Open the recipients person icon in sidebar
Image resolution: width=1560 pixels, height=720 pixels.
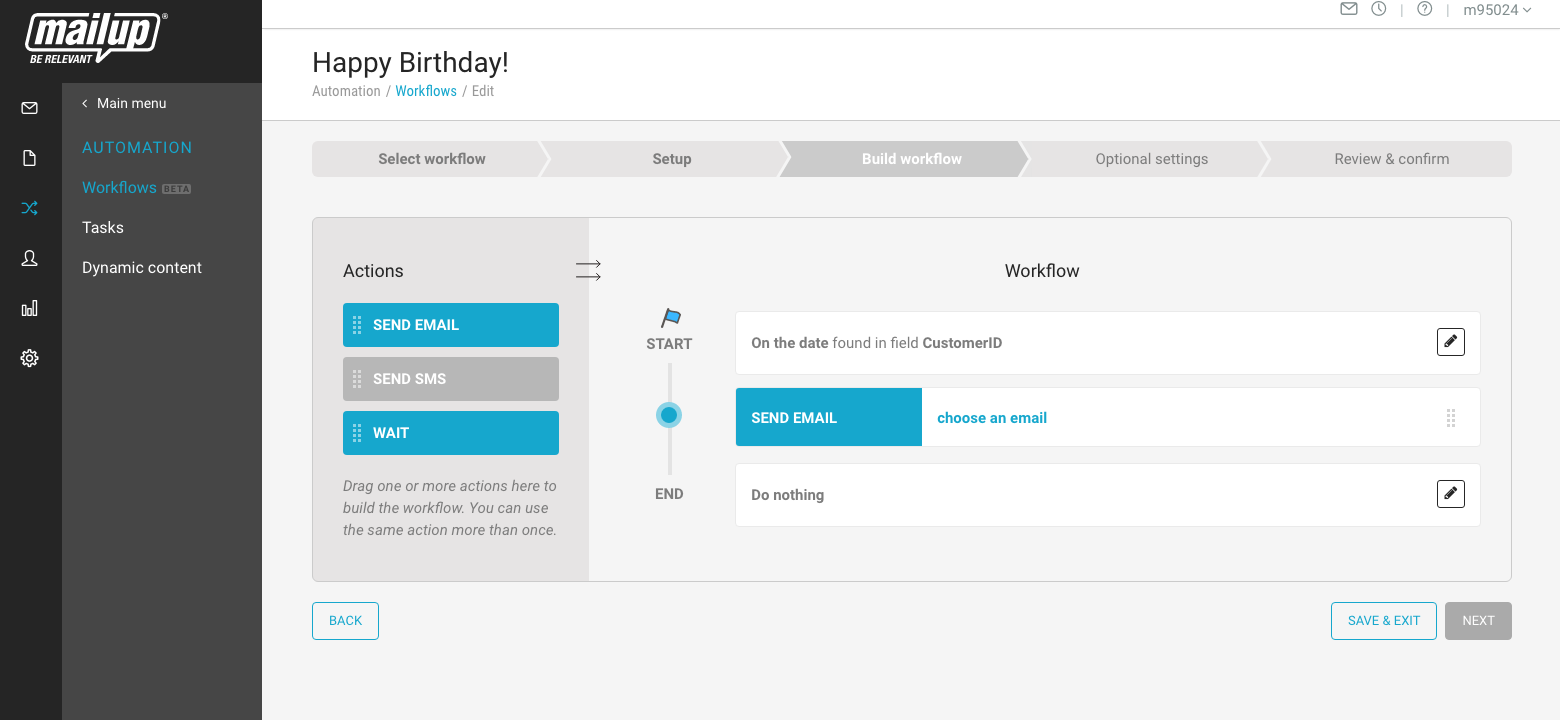pos(30,258)
